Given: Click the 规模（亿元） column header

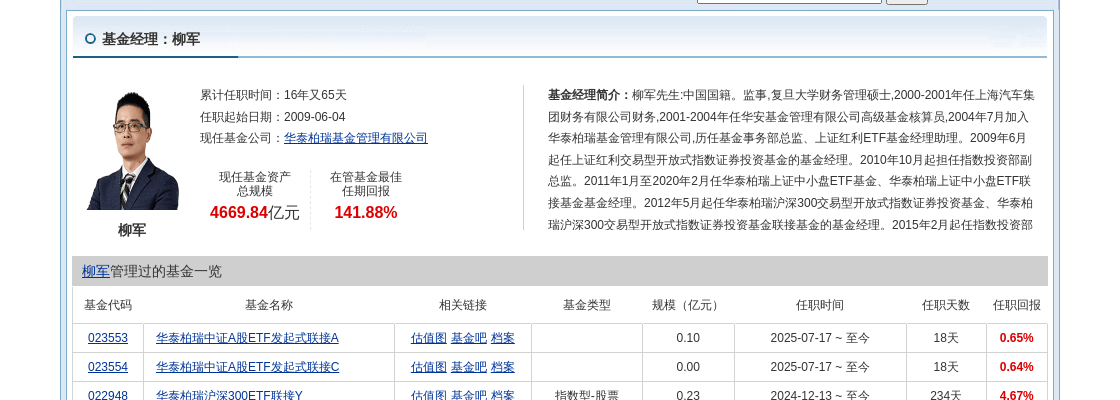Looking at the screenshot, I should [688, 305].
